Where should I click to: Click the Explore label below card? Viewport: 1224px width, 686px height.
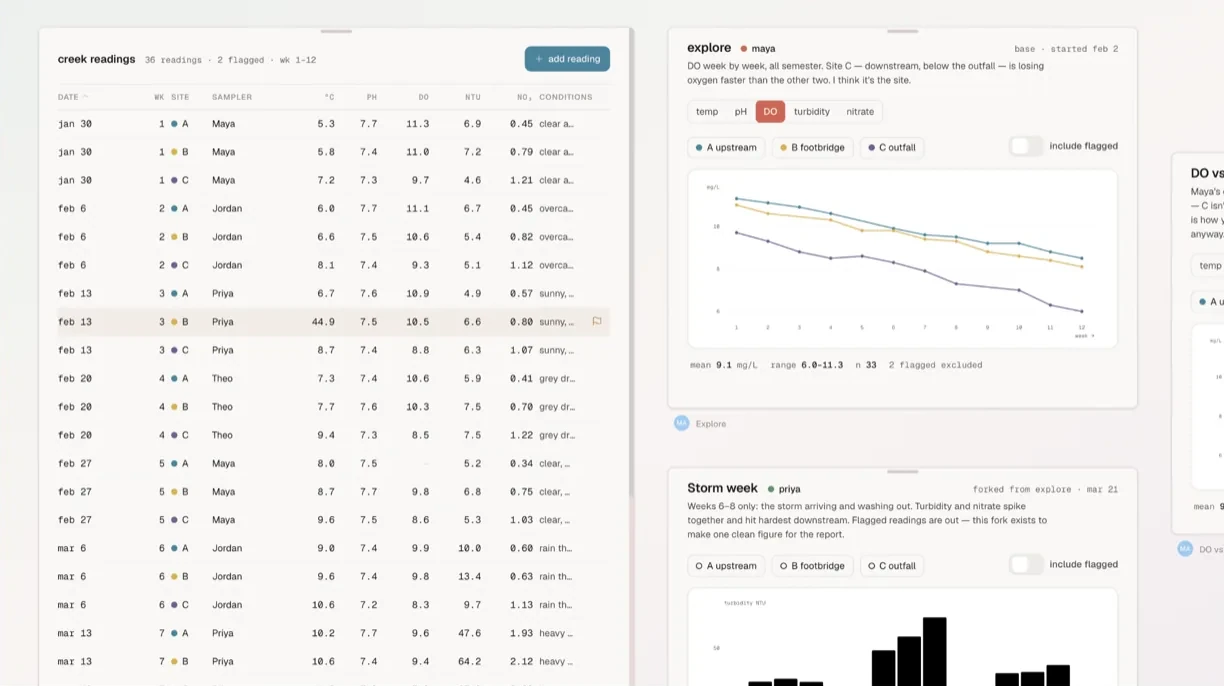pos(711,424)
